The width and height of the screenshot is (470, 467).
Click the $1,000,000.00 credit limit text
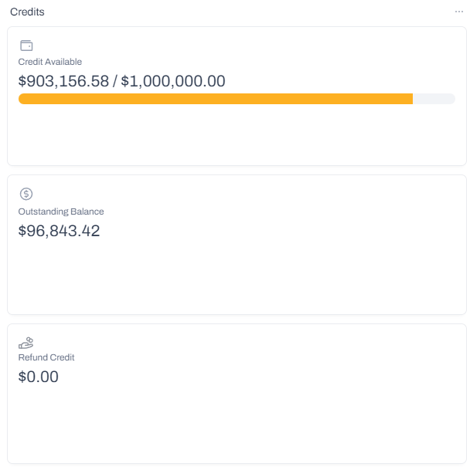click(x=173, y=81)
